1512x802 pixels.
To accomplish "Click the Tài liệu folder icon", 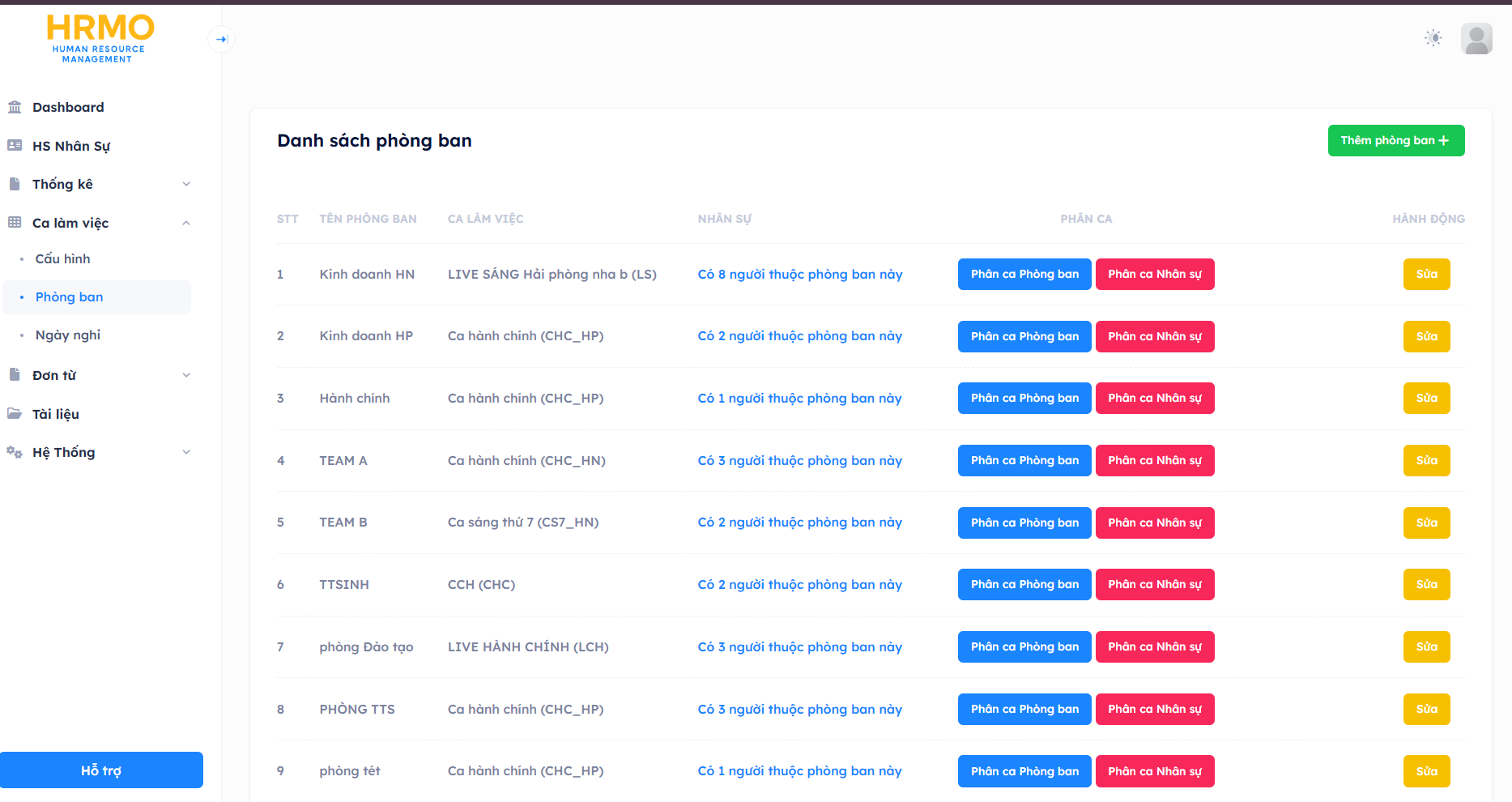I will click(x=15, y=414).
